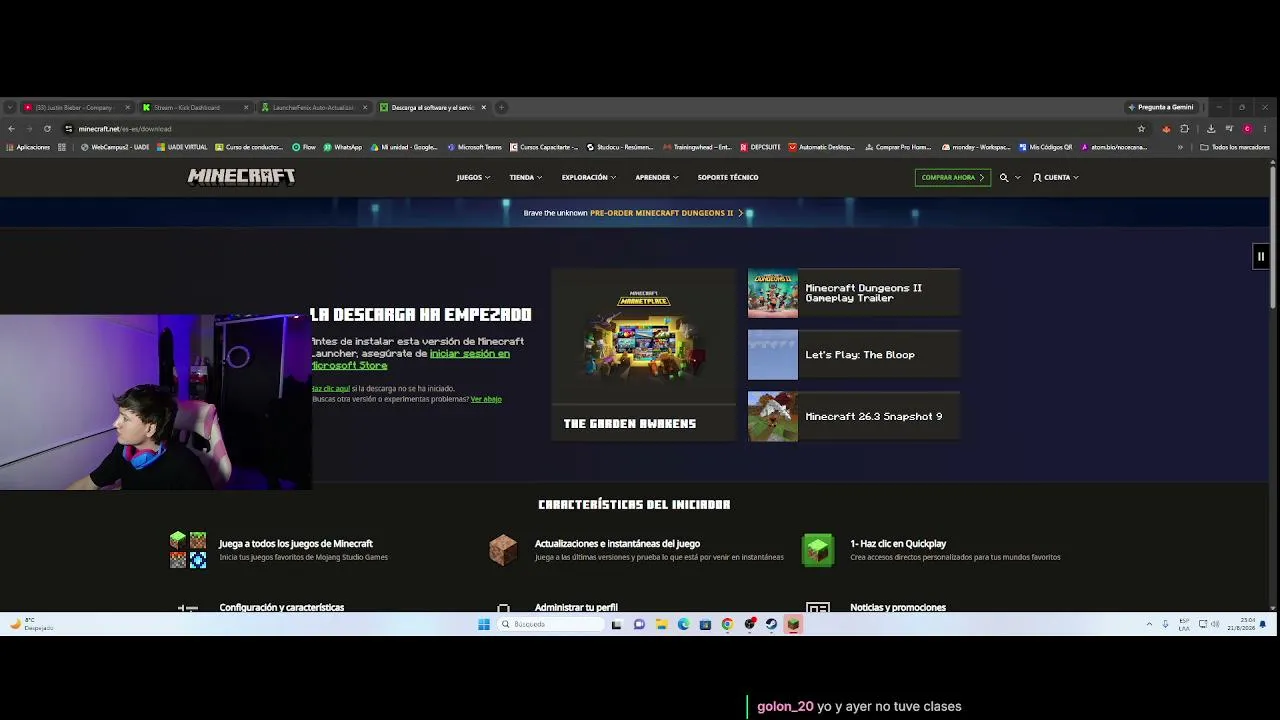Open a new browser tab

pos(502,107)
